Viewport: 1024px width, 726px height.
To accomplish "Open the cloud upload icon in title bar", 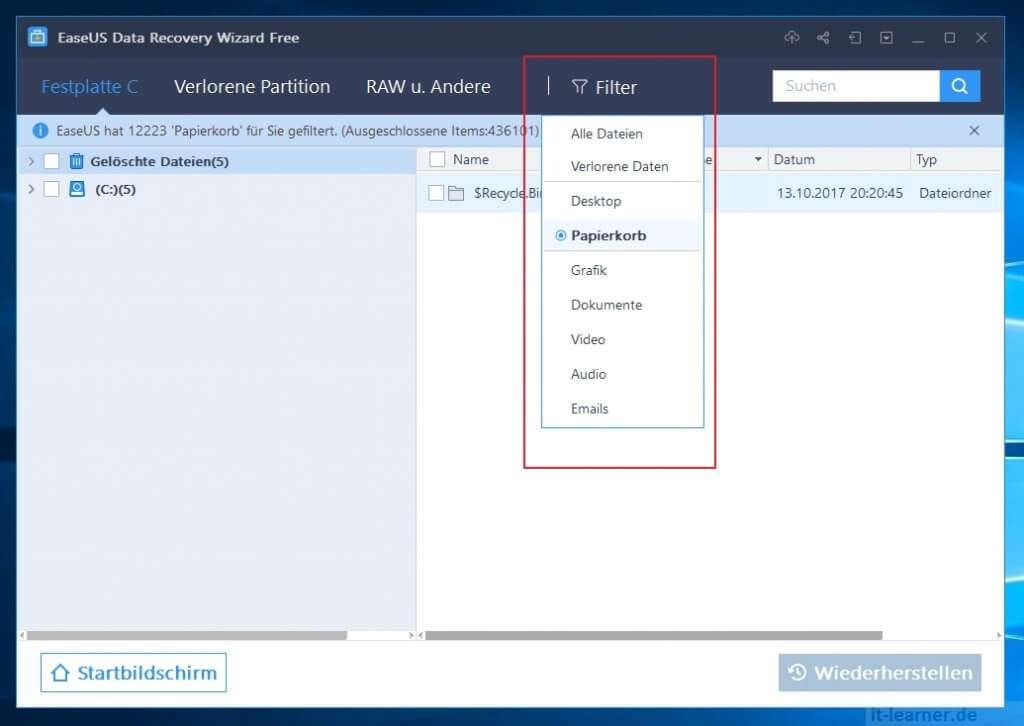I will [x=791, y=36].
